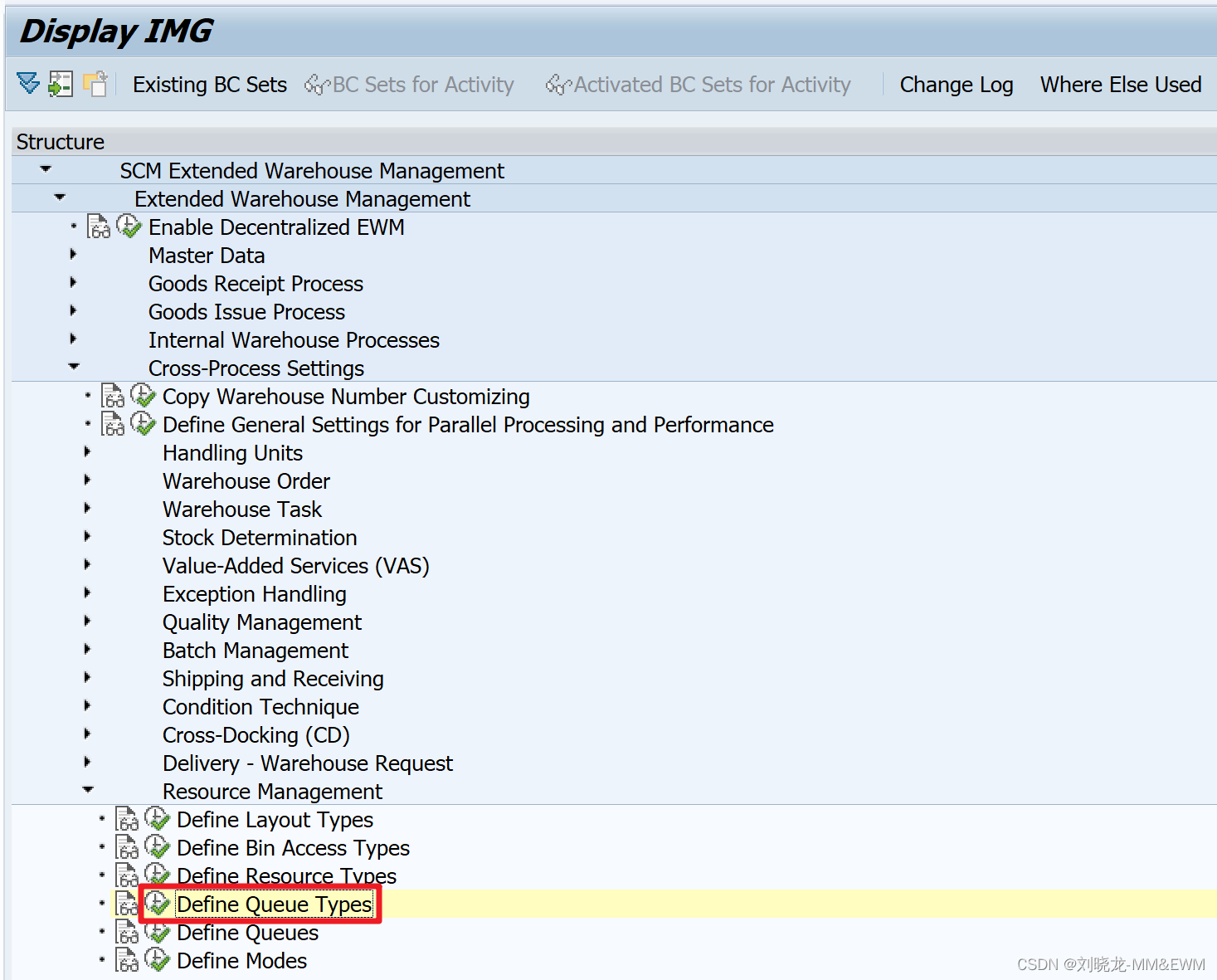The height and width of the screenshot is (980, 1217).
Task: Click the double down-arrow toolbar icon
Action: 27,84
